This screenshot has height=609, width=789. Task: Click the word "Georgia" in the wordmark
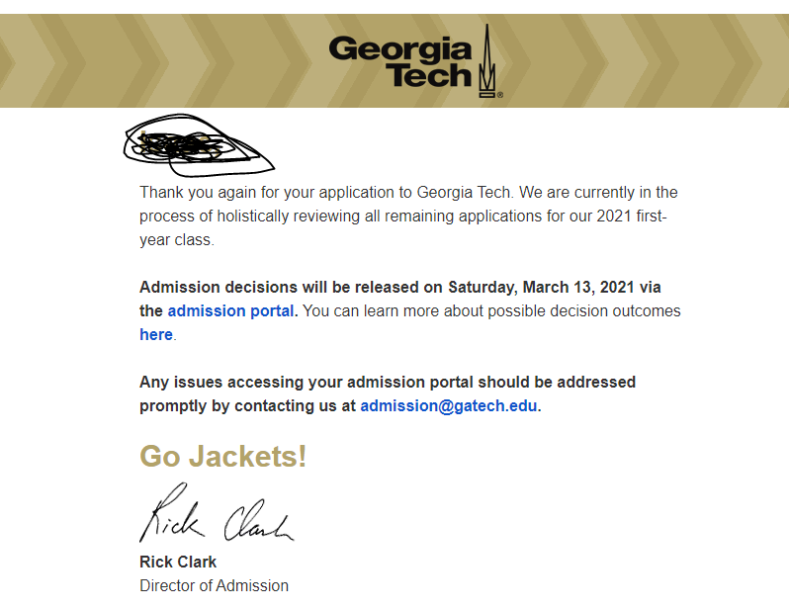[401, 49]
